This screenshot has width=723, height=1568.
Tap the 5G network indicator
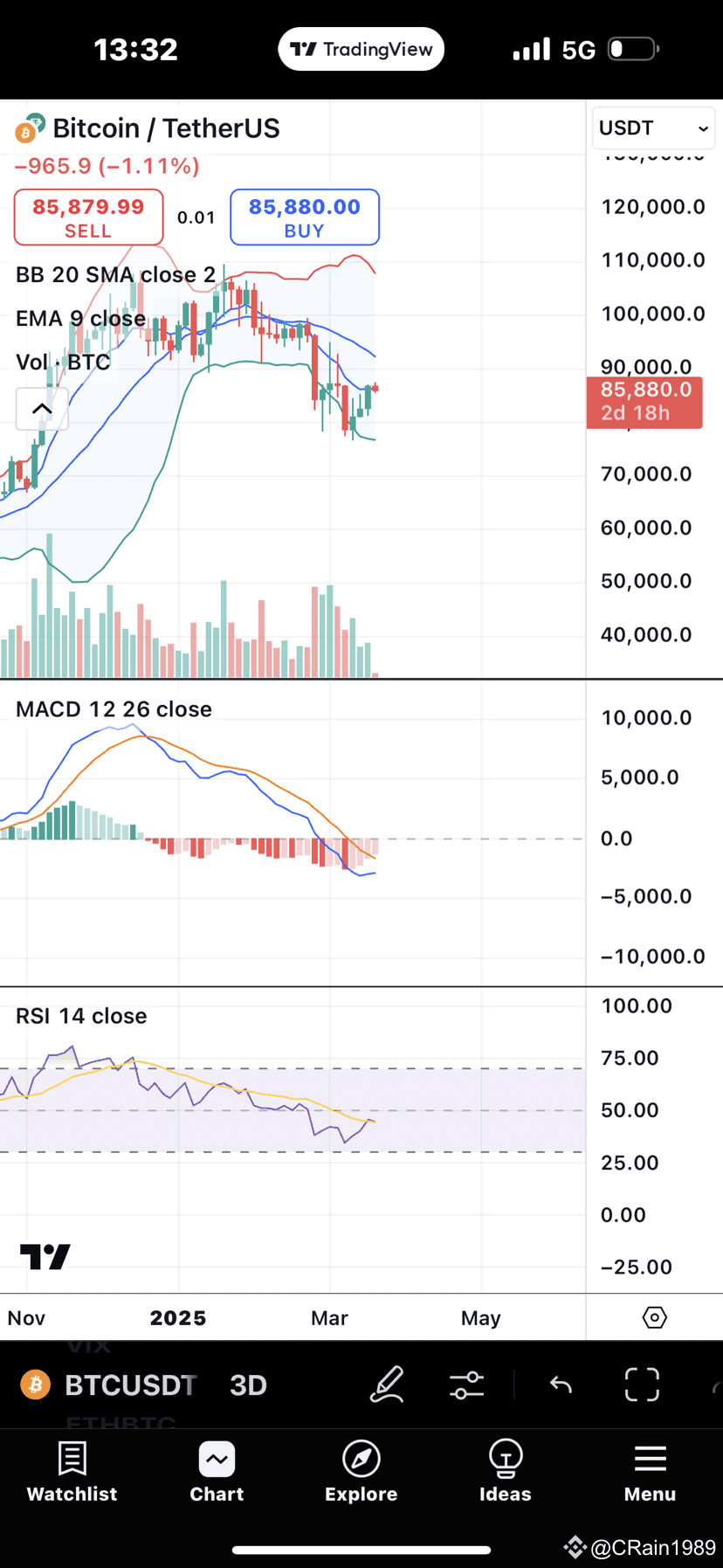578,50
